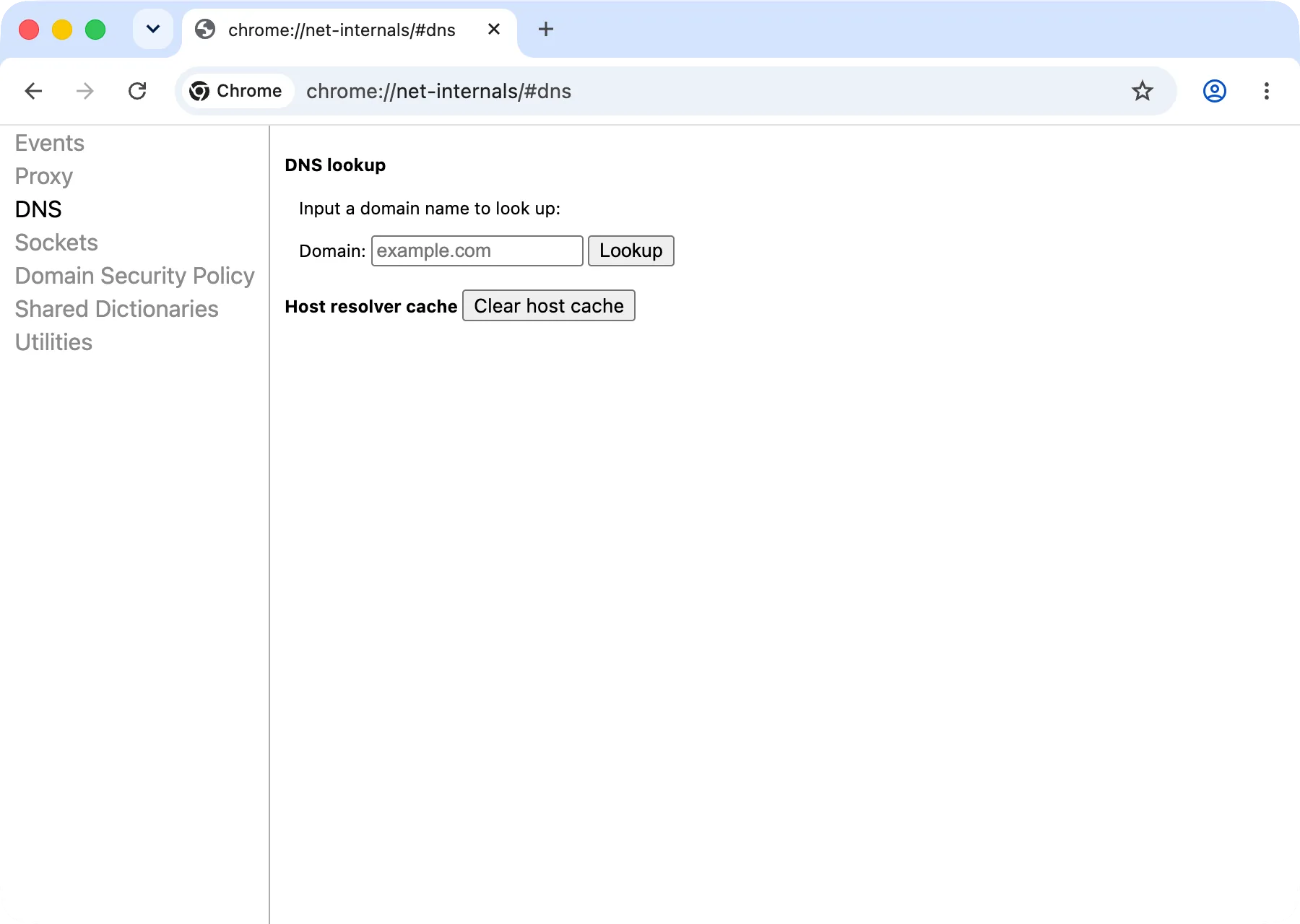Click the "DNS lookup" heading
Image resolution: width=1300 pixels, height=924 pixels.
[x=335, y=165]
